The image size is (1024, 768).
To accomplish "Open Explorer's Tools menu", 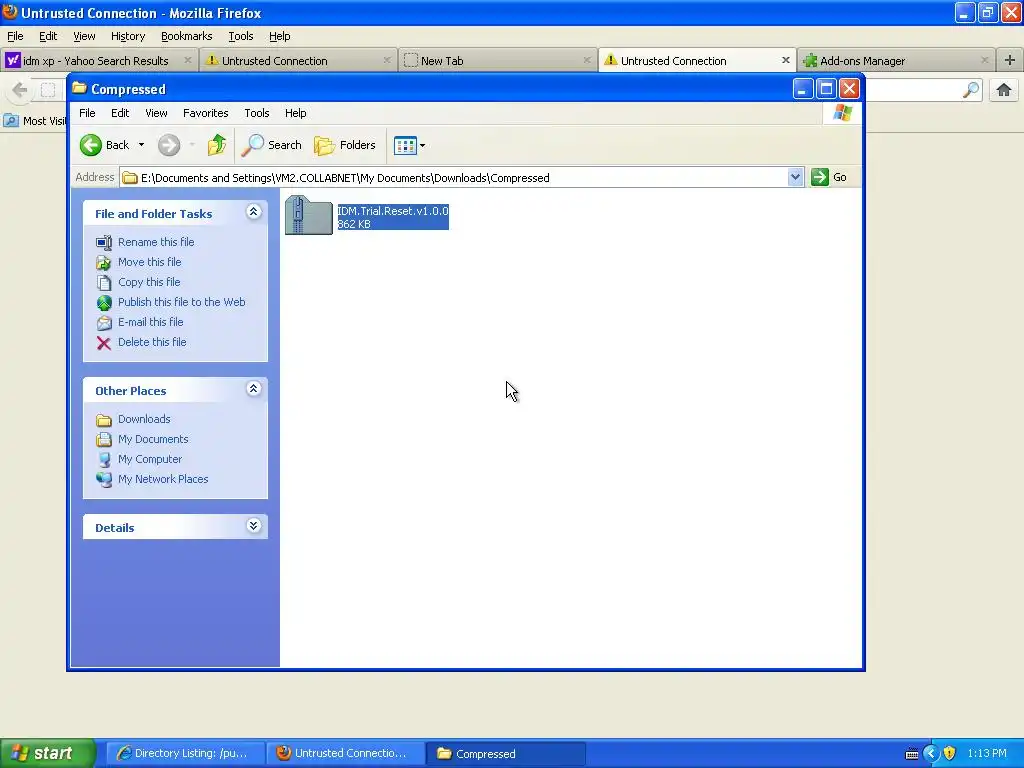I will [257, 113].
